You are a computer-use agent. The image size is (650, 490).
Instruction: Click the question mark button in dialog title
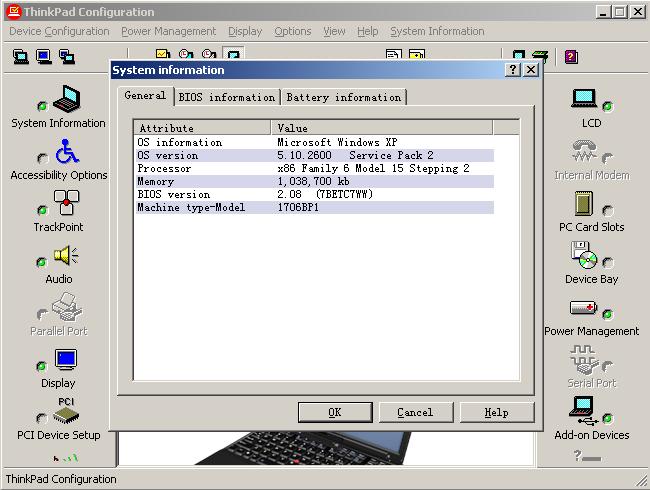click(x=513, y=69)
